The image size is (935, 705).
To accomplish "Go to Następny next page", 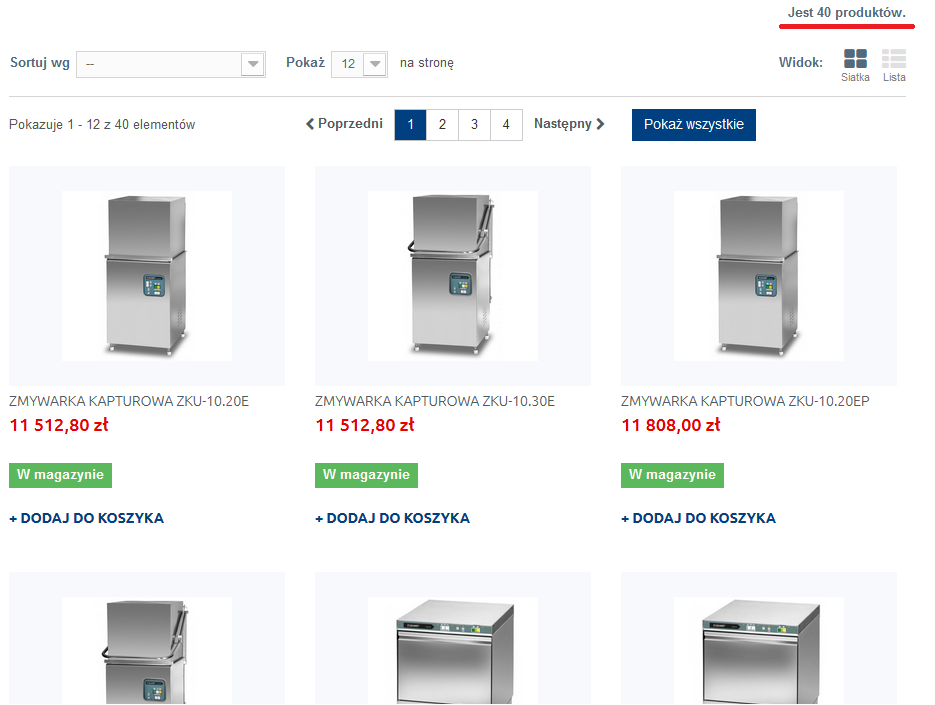I will coord(569,124).
